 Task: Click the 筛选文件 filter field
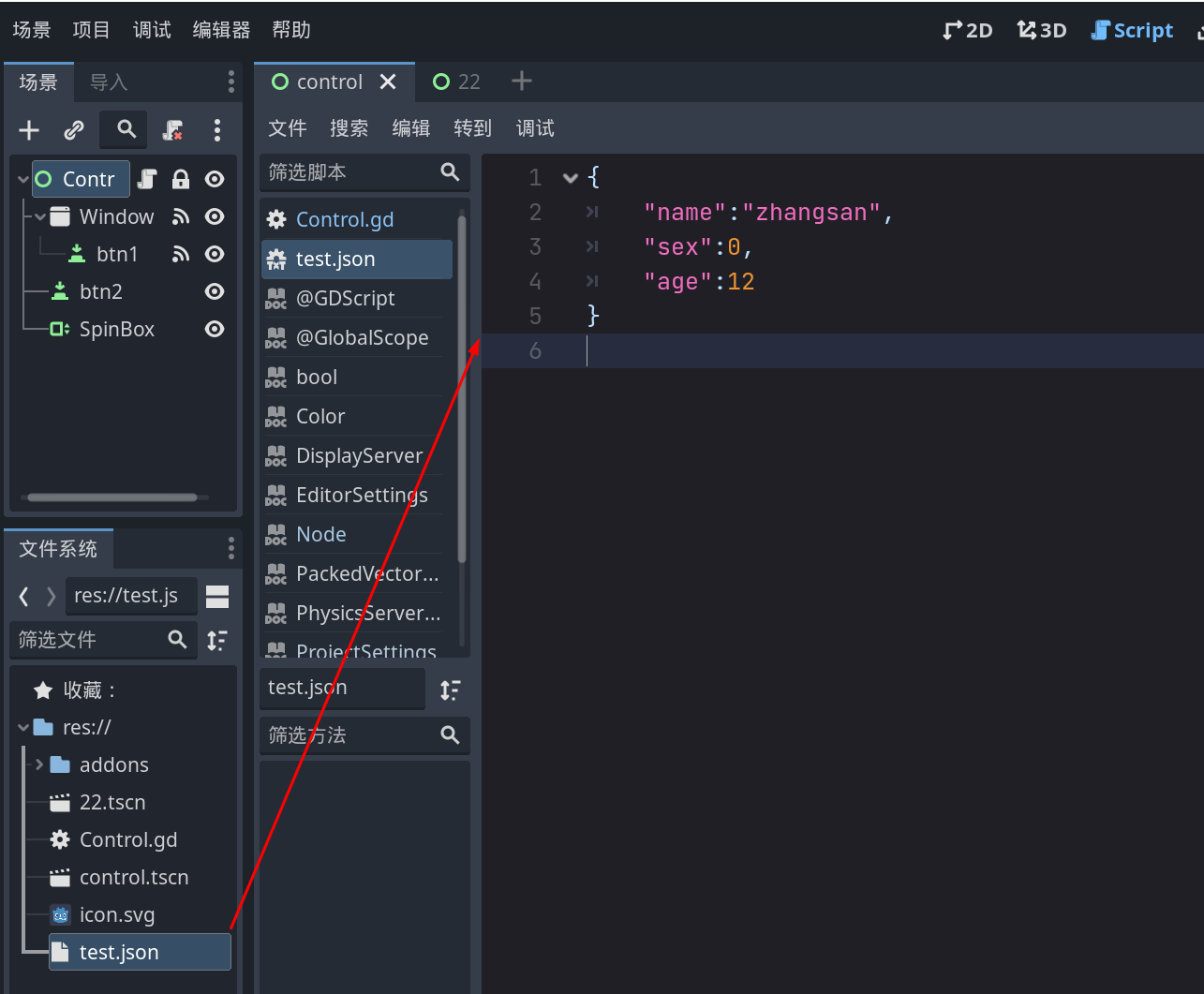point(104,640)
